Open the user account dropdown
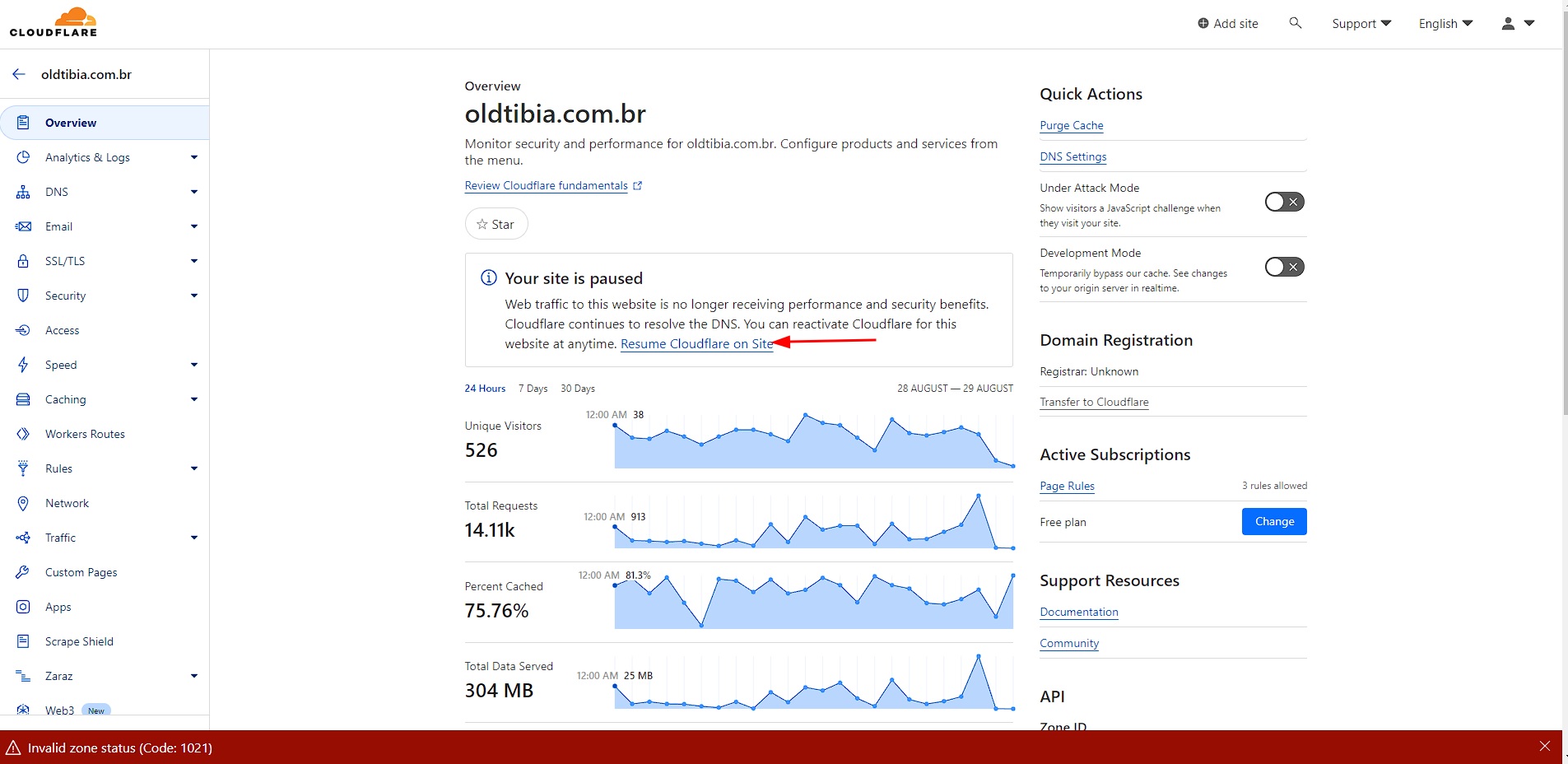The height and width of the screenshot is (764, 1568). click(x=1518, y=24)
